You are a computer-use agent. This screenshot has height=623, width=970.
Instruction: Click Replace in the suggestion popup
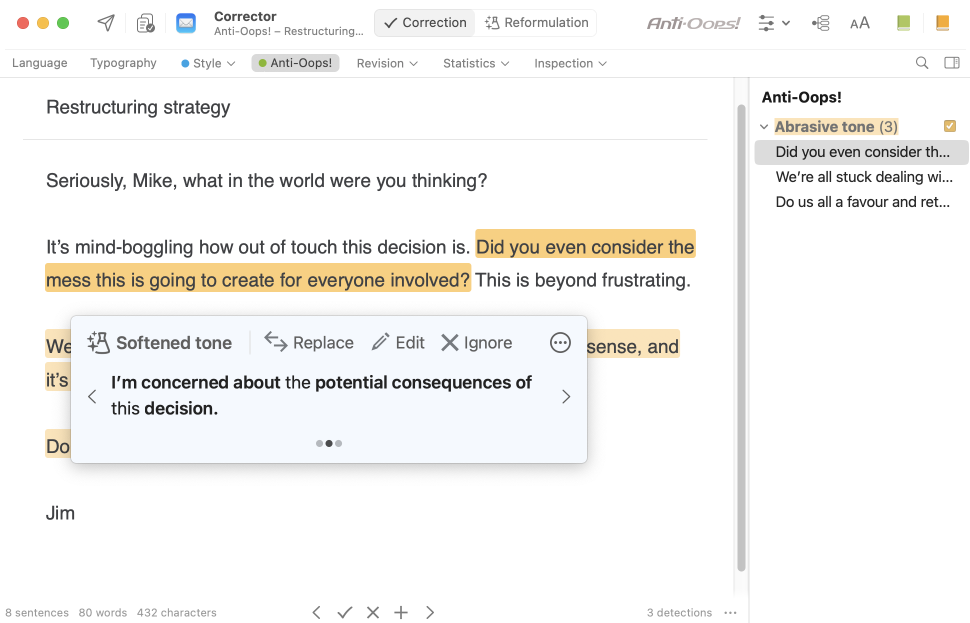coord(309,343)
